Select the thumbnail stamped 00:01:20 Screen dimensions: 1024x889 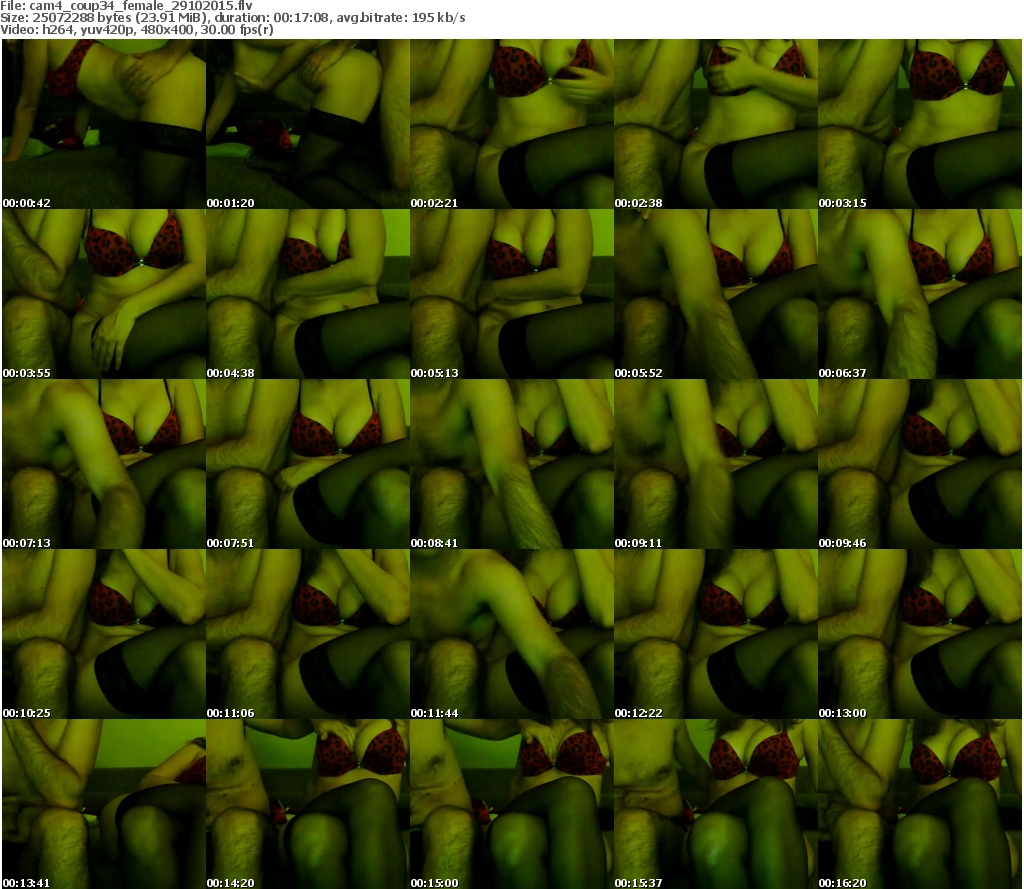(308, 124)
